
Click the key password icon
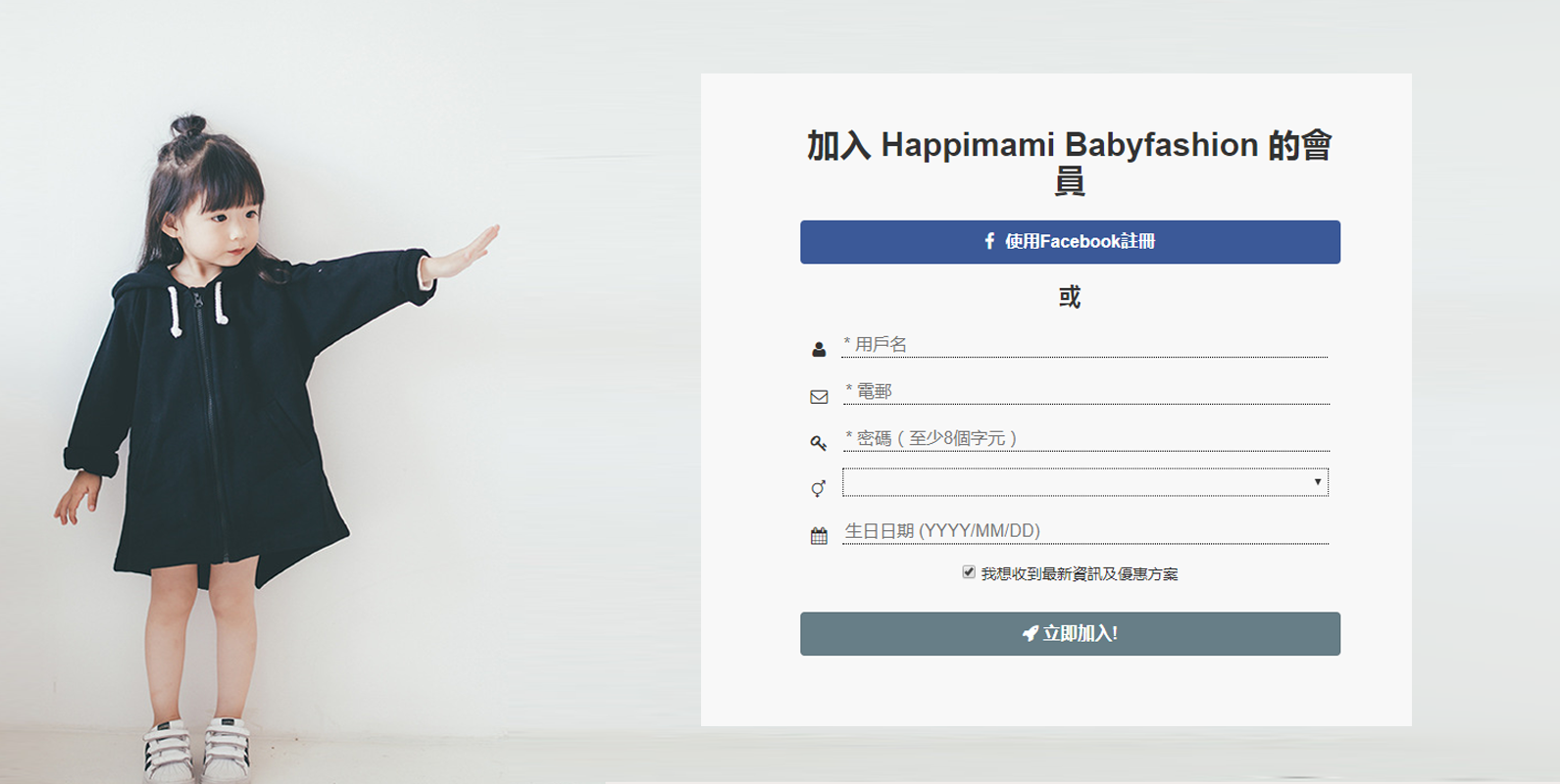[x=819, y=443]
